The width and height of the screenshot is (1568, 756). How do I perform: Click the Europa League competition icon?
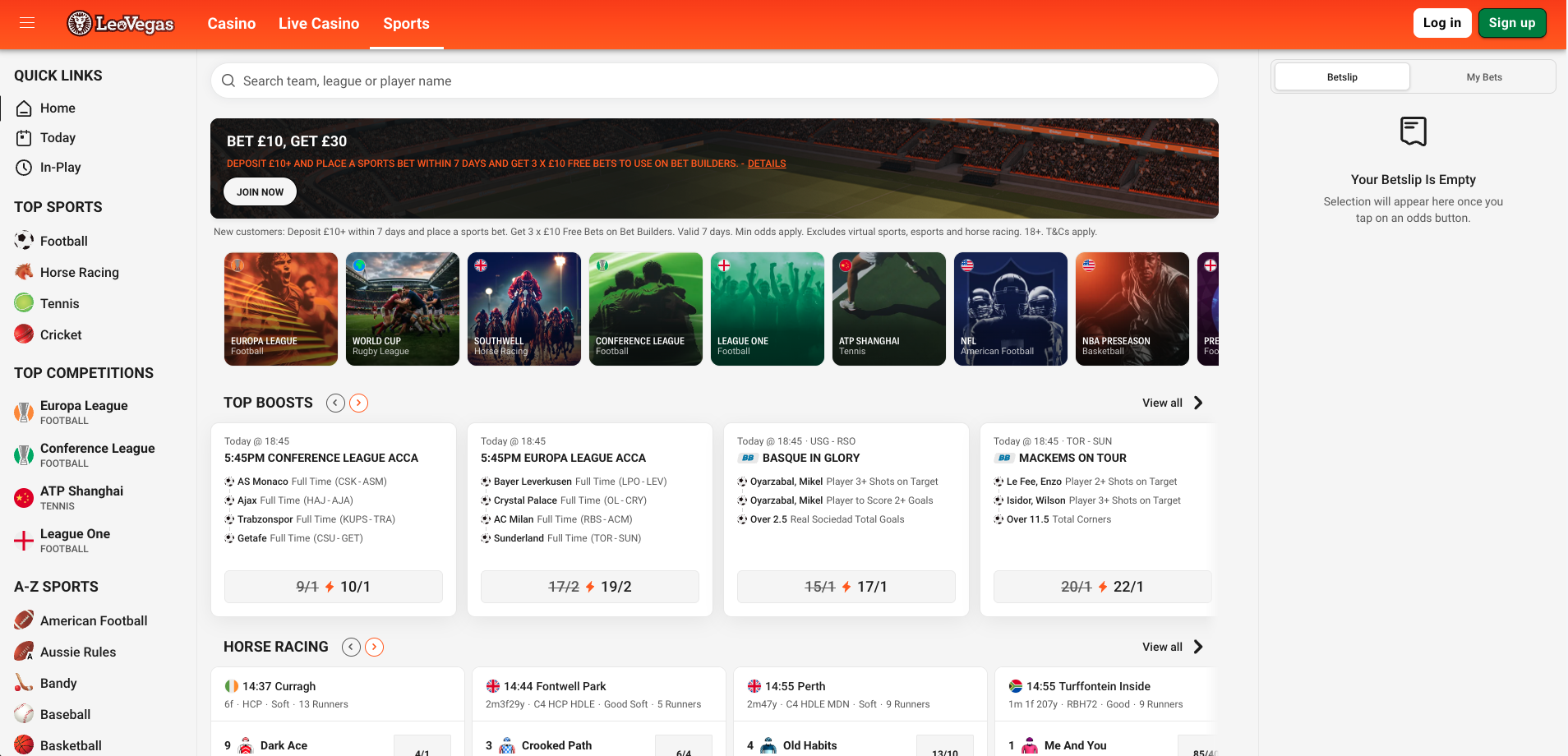point(24,413)
